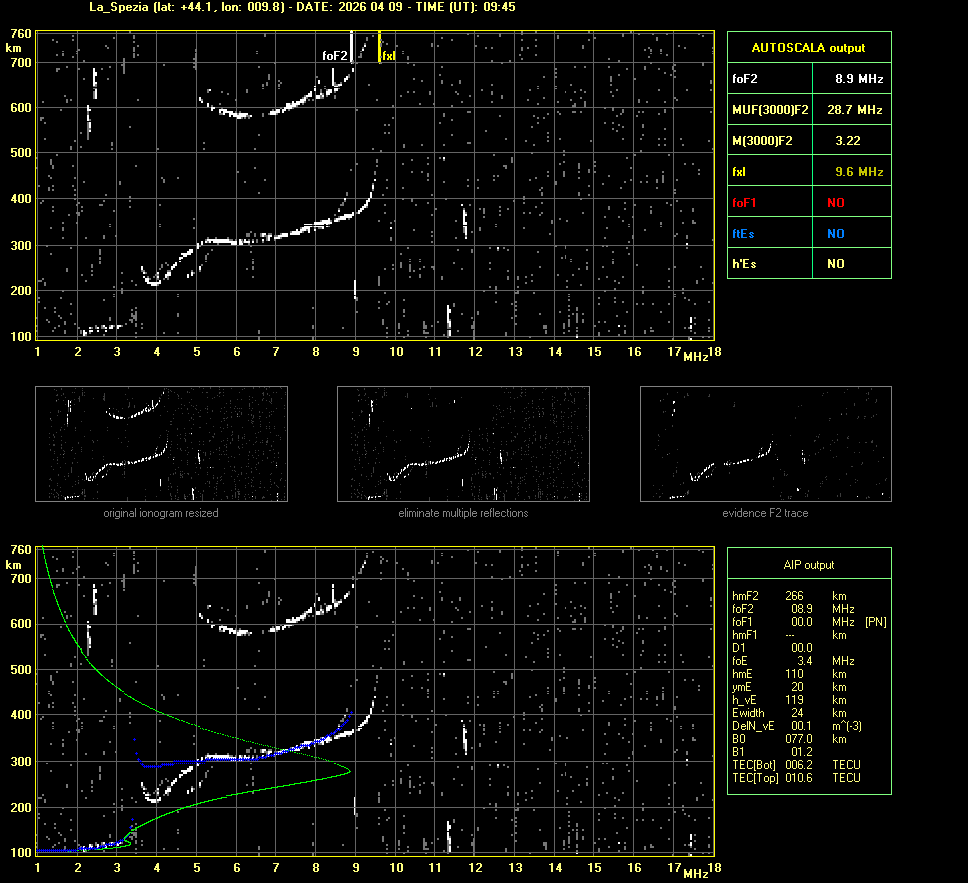Open the 'evidence F2 trace' thumbnail
This screenshot has height=883, width=968.
(x=765, y=444)
